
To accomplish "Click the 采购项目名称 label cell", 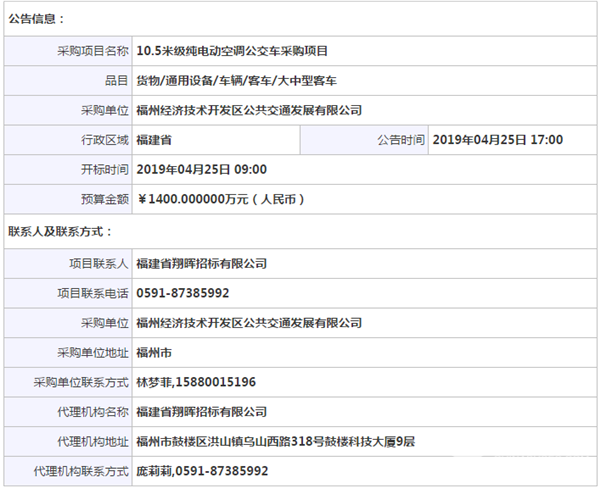I will 90,49.
